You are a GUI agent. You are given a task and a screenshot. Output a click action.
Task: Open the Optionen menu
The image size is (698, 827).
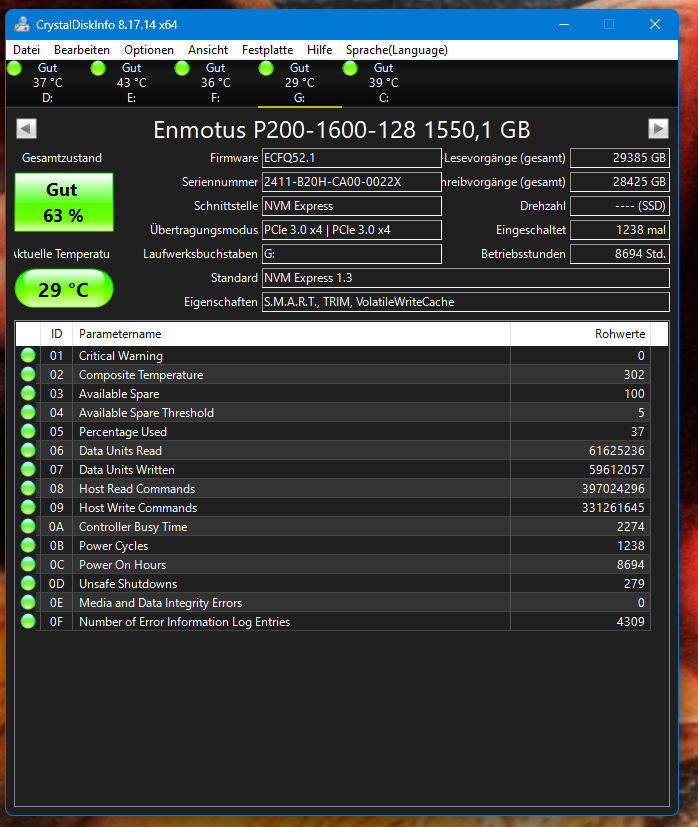(149, 50)
